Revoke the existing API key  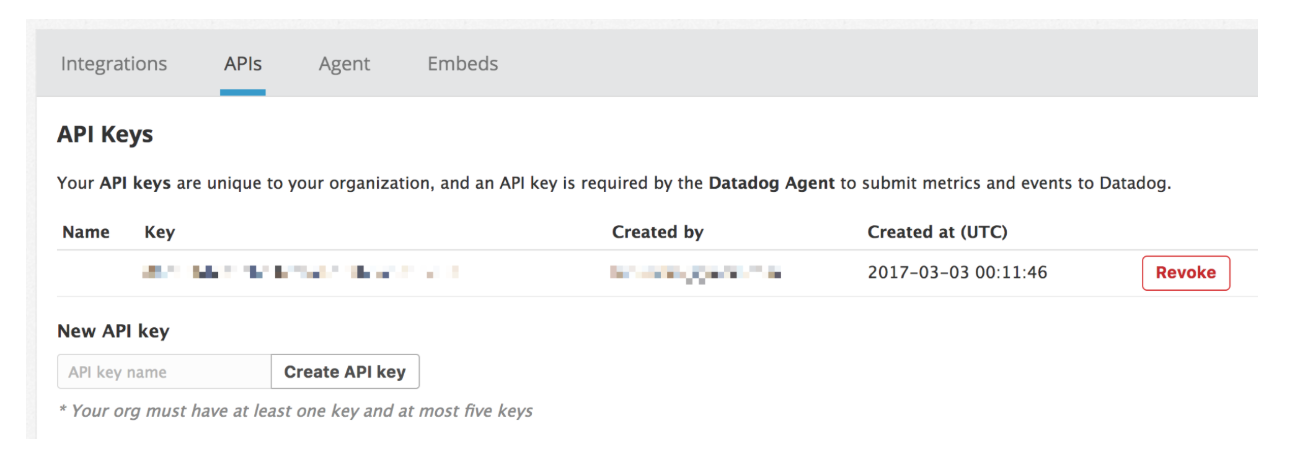[x=1185, y=273]
